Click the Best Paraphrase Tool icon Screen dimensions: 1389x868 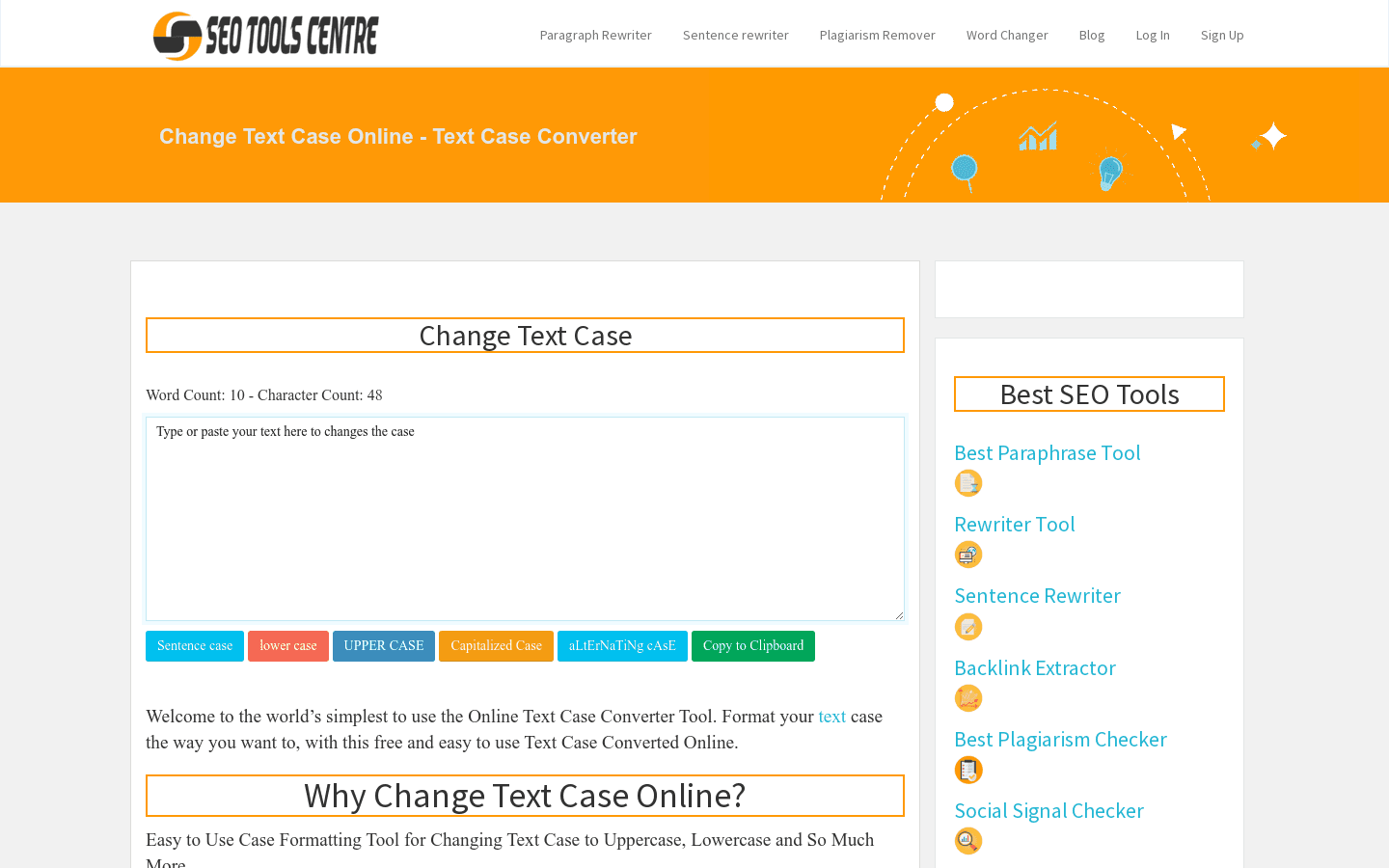968,482
